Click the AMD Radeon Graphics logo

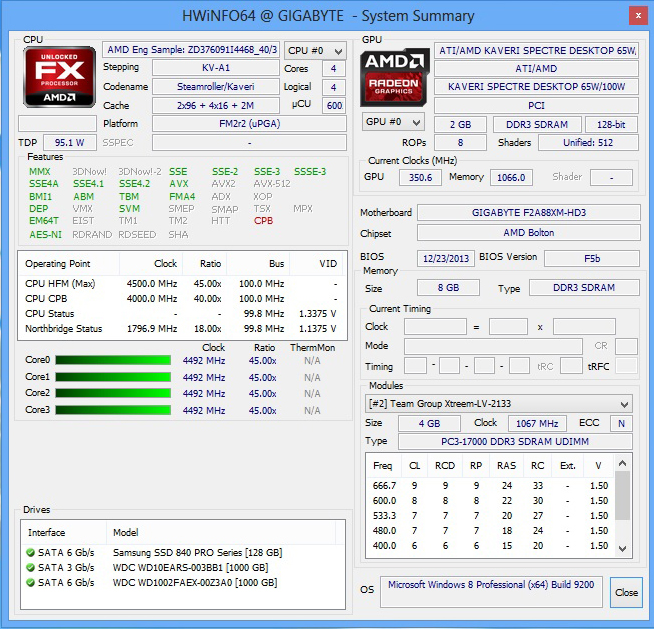(395, 77)
